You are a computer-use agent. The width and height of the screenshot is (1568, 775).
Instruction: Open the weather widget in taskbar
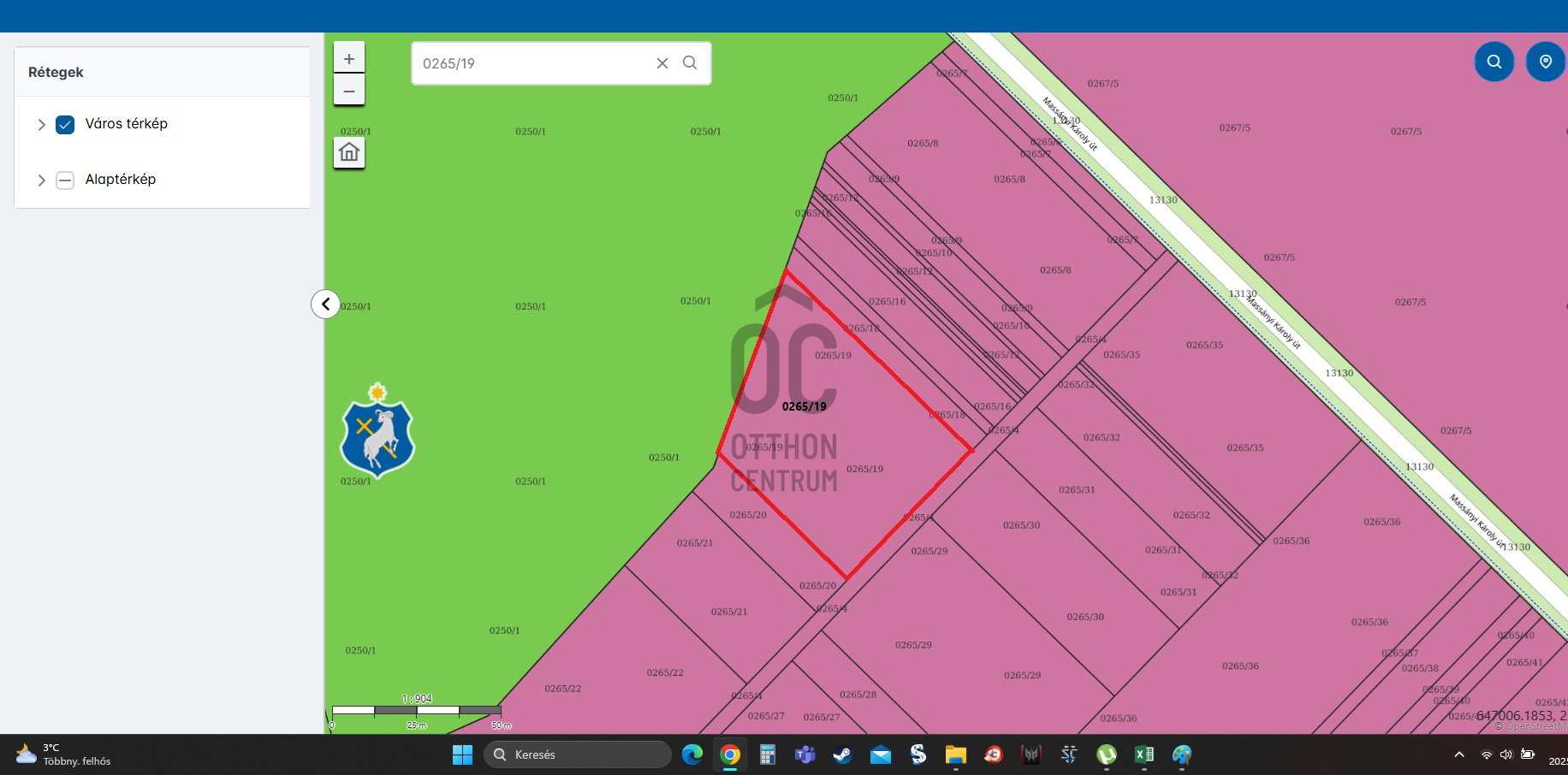[x=64, y=754]
